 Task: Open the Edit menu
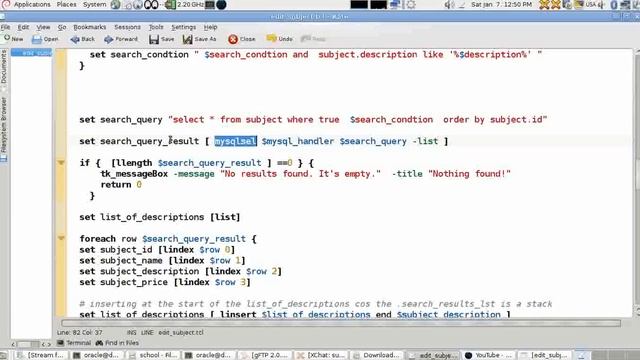coord(23,27)
